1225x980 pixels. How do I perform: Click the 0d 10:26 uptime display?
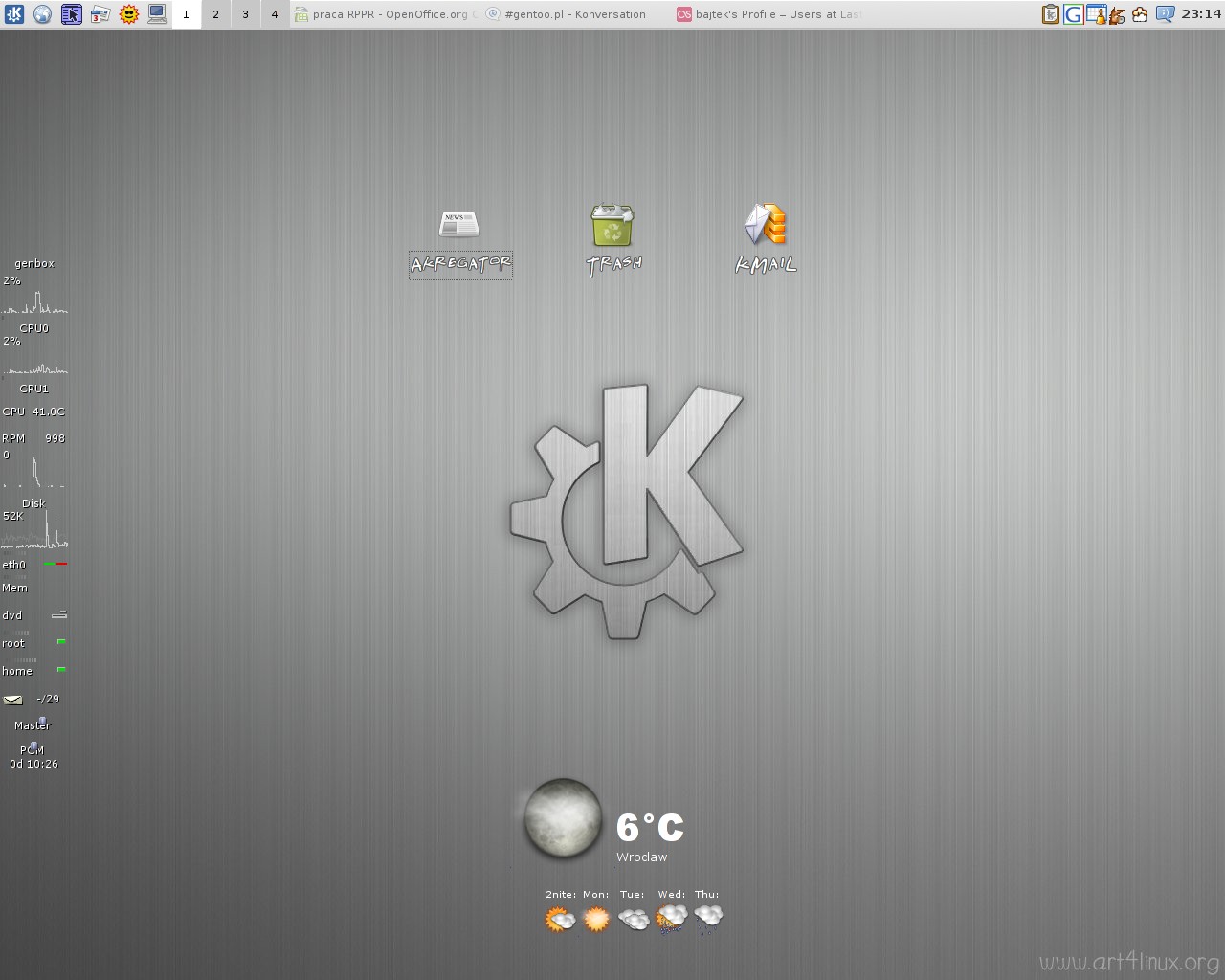(34, 764)
